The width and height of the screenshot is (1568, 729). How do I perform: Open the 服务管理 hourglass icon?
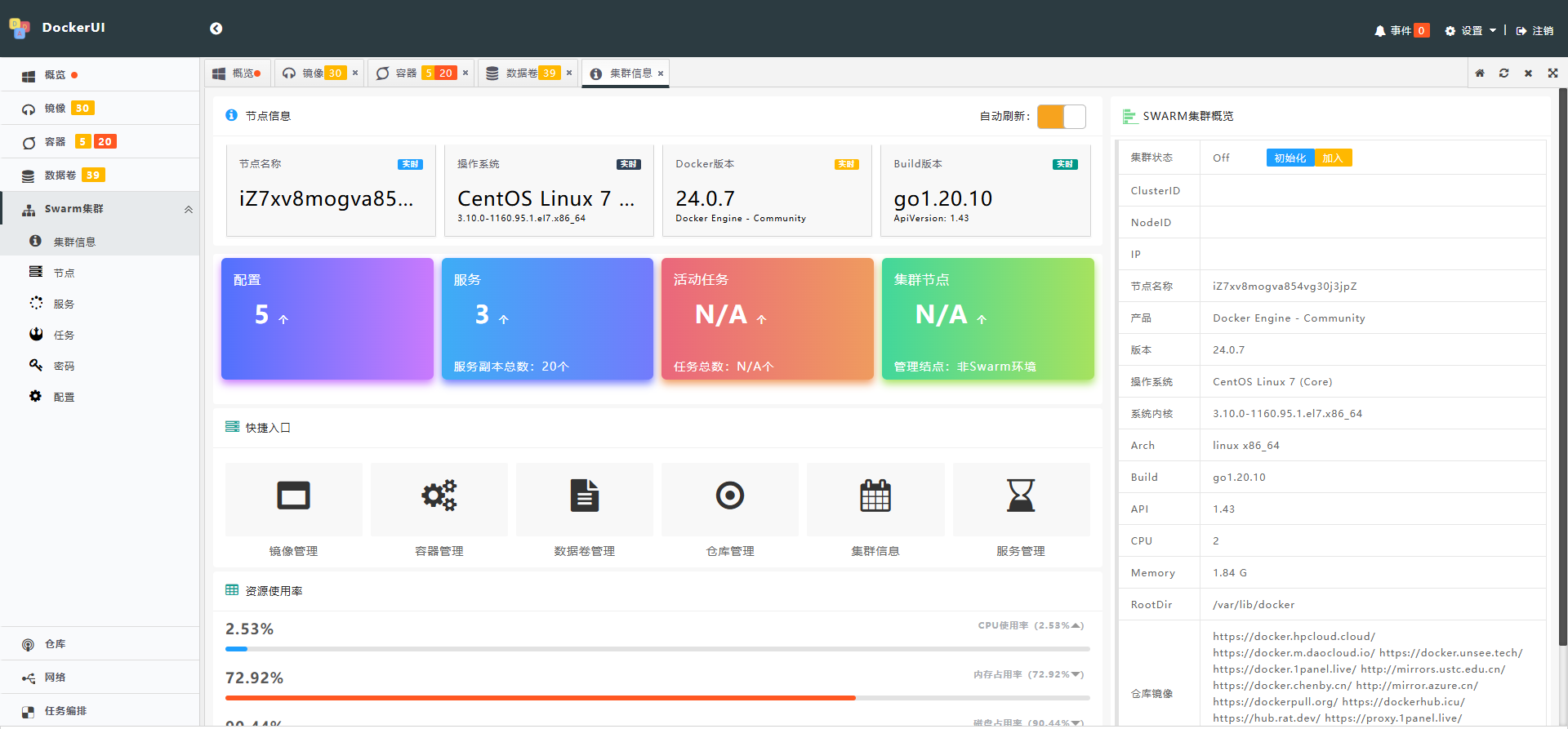[x=1020, y=496]
